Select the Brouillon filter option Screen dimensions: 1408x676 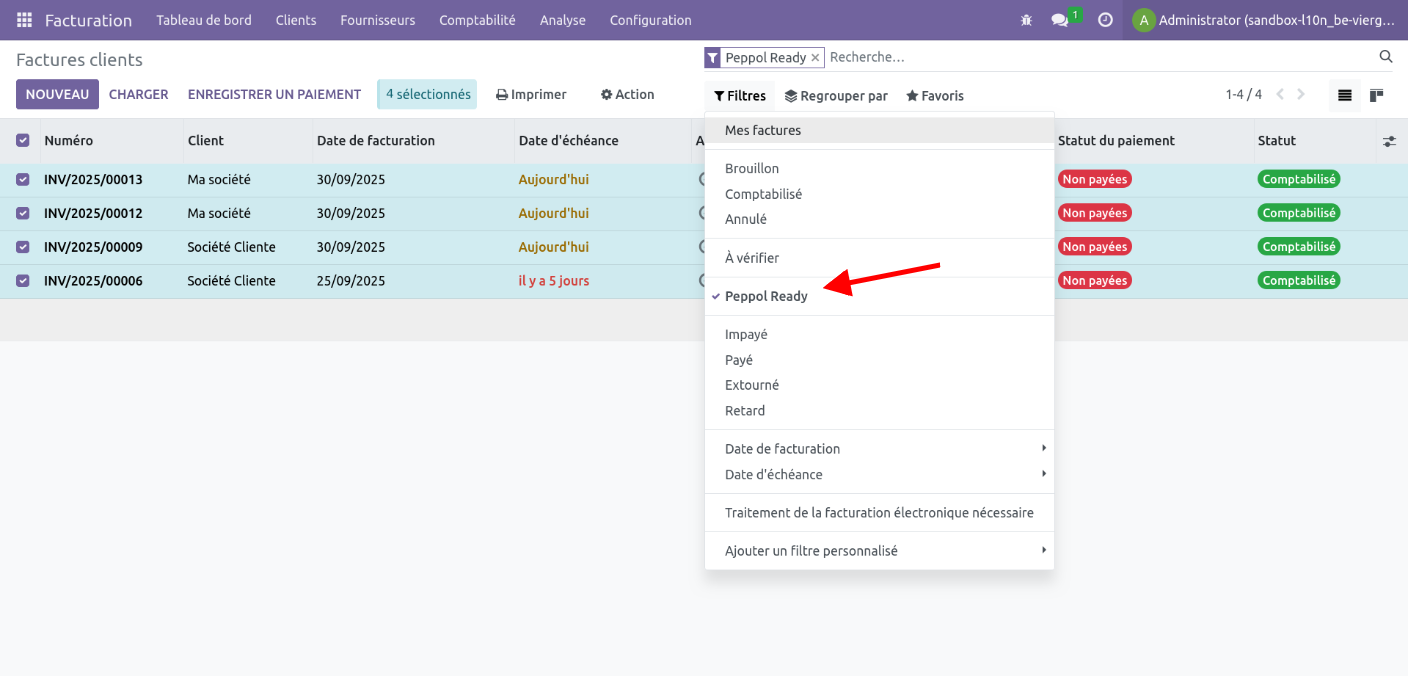click(x=752, y=169)
